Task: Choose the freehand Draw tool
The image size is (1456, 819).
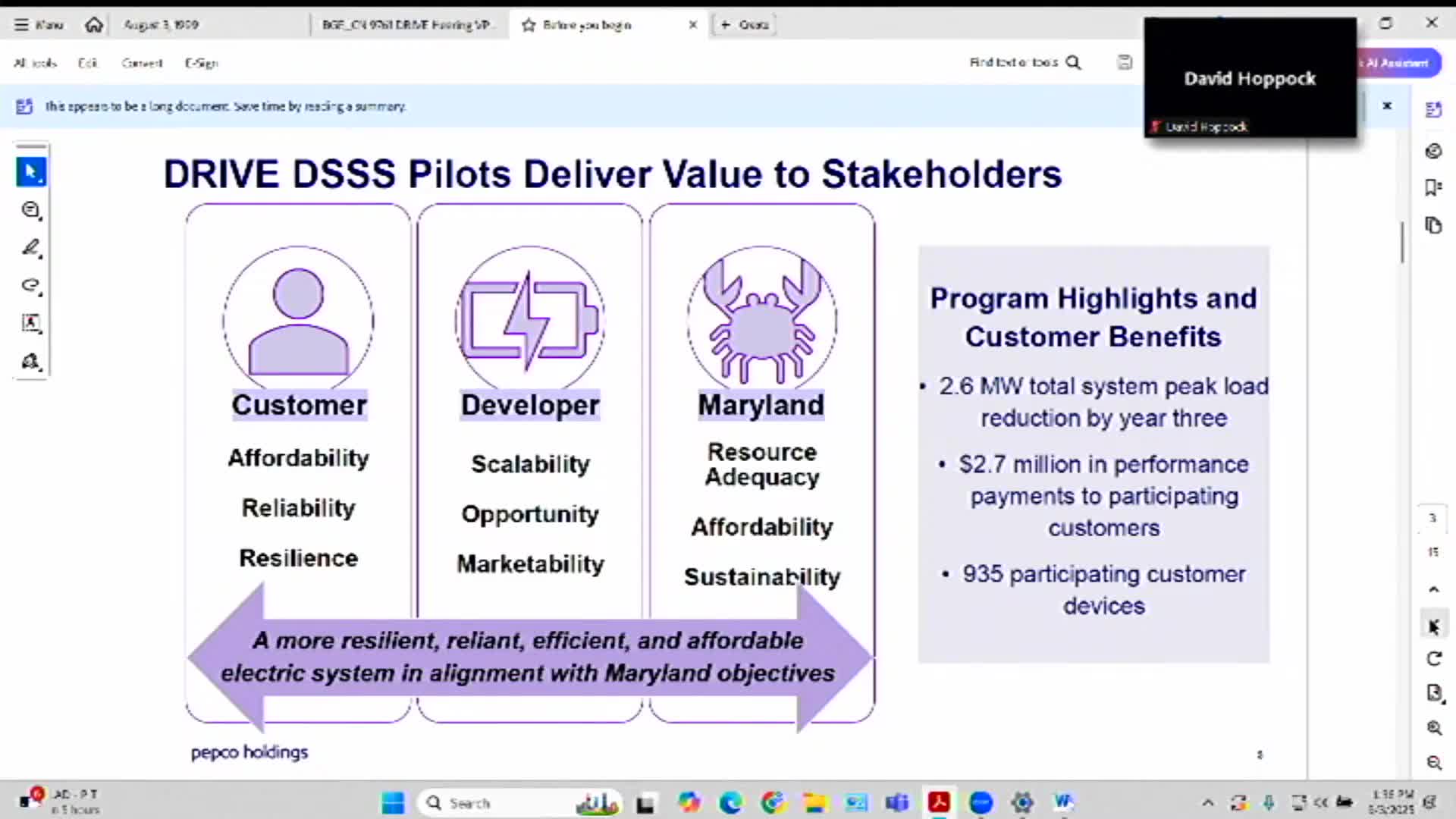Action: pyautogui.click(x=31, y=286)
